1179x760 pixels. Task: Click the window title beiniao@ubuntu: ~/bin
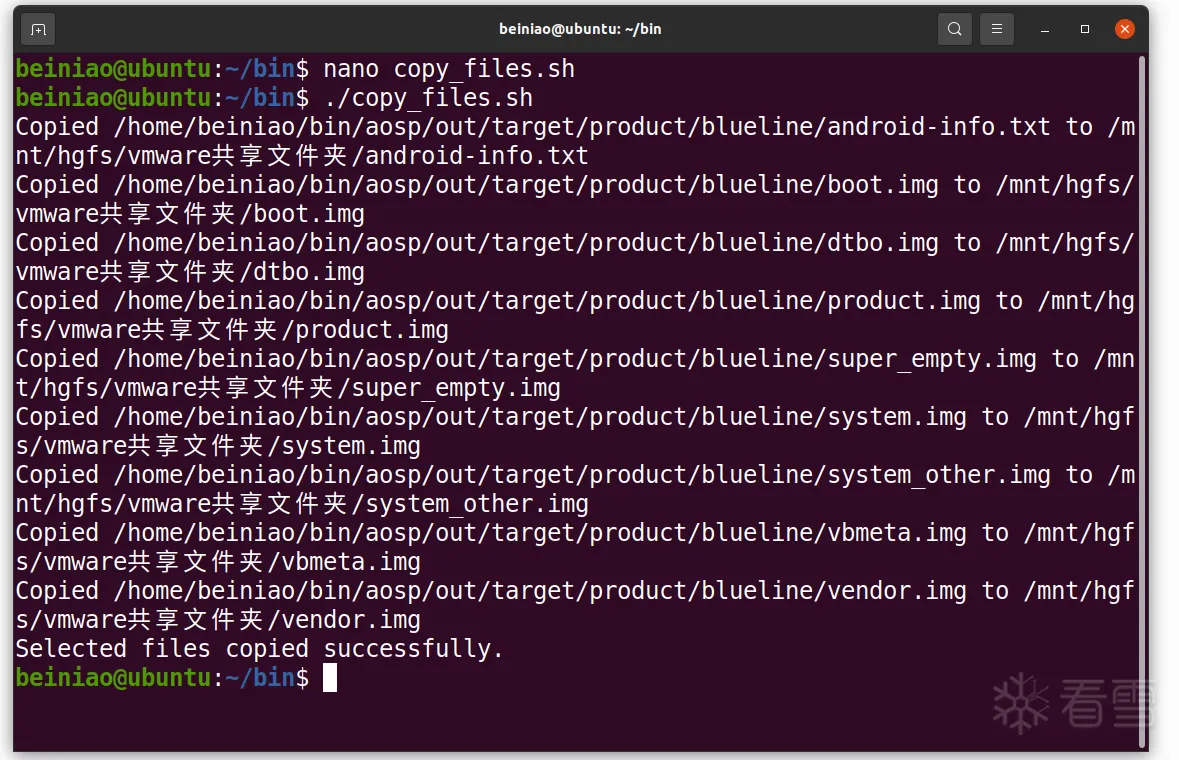point(580,29)
